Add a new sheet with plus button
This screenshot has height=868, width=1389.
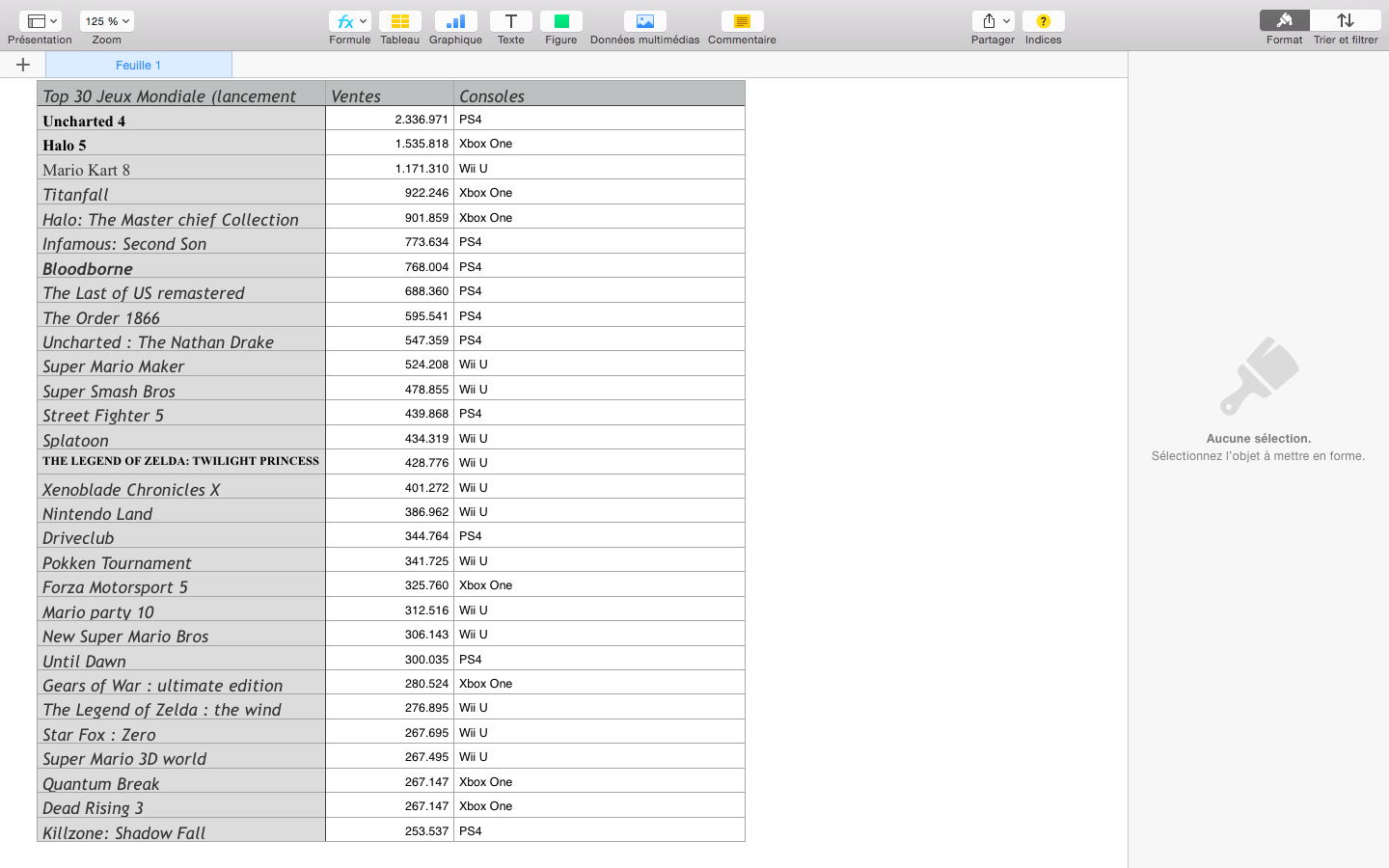(x=23, y=65)
